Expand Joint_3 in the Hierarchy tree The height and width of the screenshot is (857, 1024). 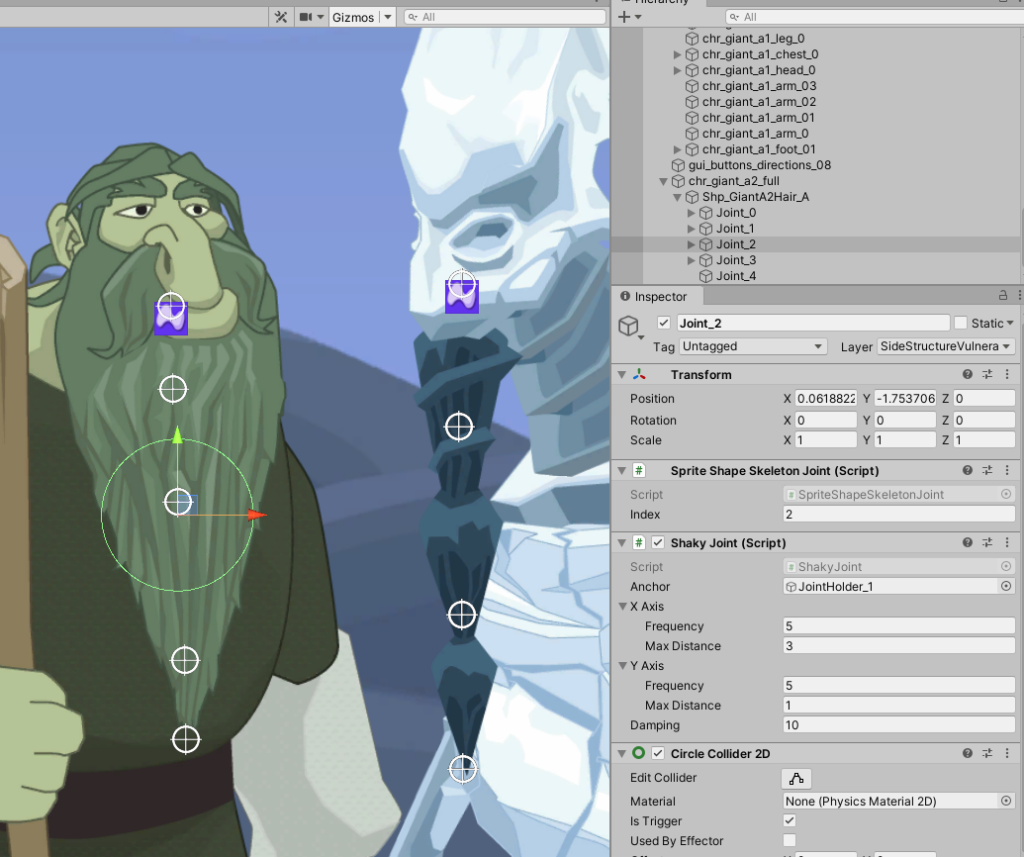coord(690,260)
